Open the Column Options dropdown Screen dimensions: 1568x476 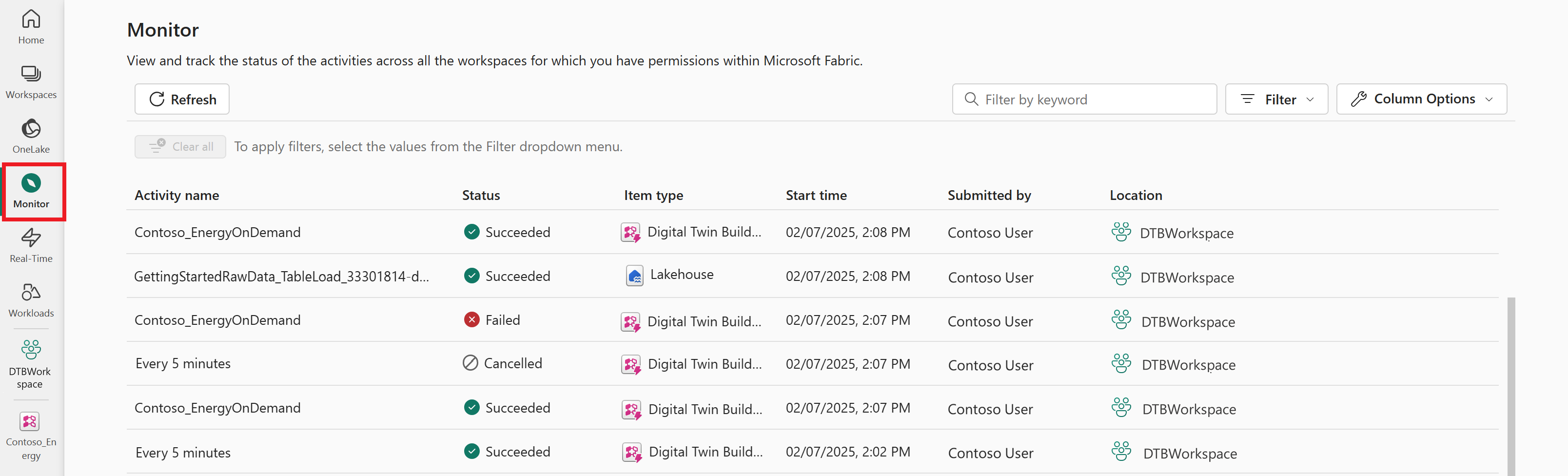pyautogui.click(x=1421, y=99)
